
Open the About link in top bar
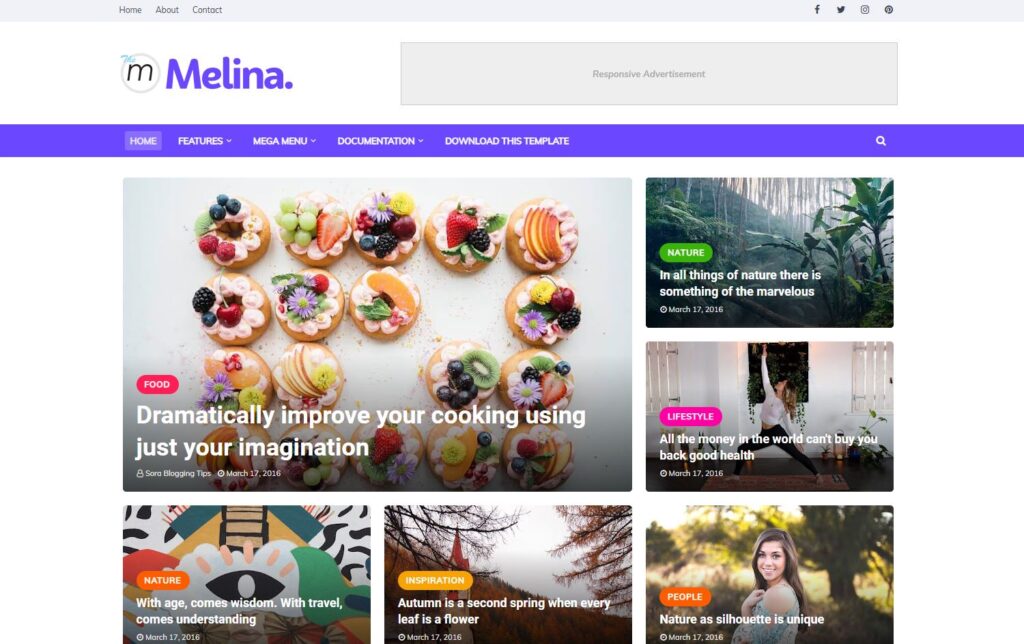pos(167,10)
